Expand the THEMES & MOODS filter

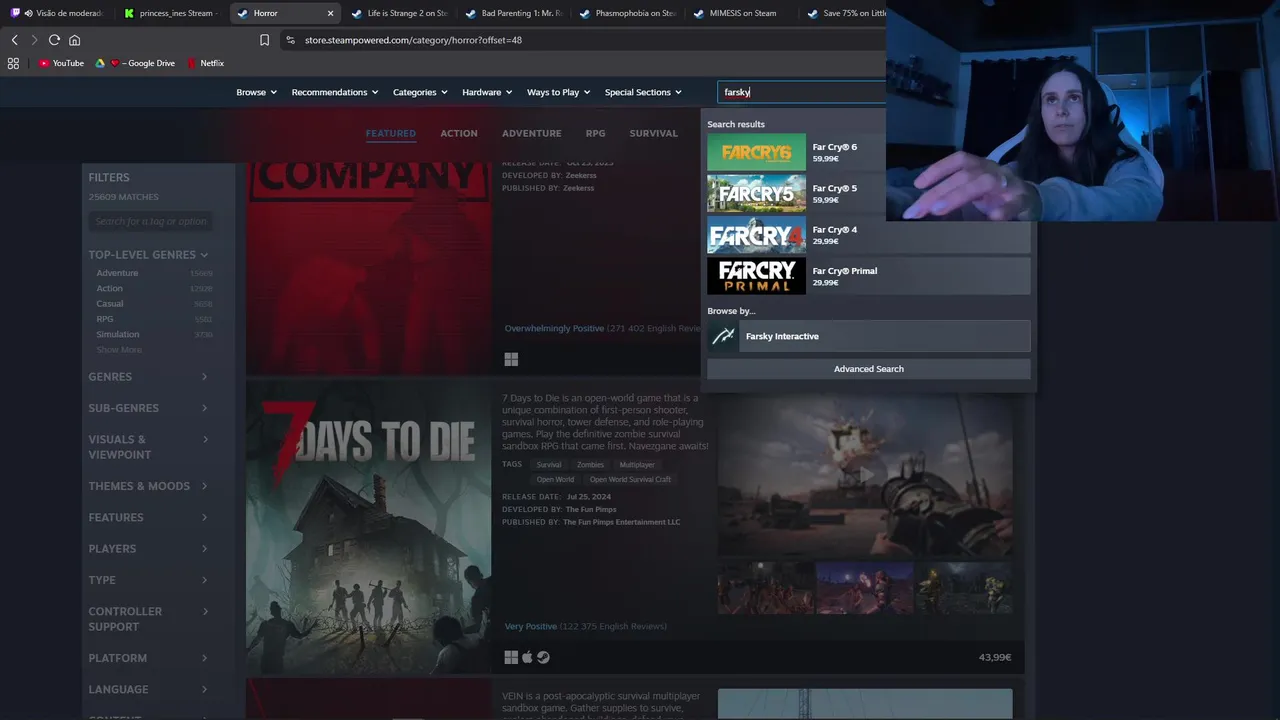click(x=148, y=486)
